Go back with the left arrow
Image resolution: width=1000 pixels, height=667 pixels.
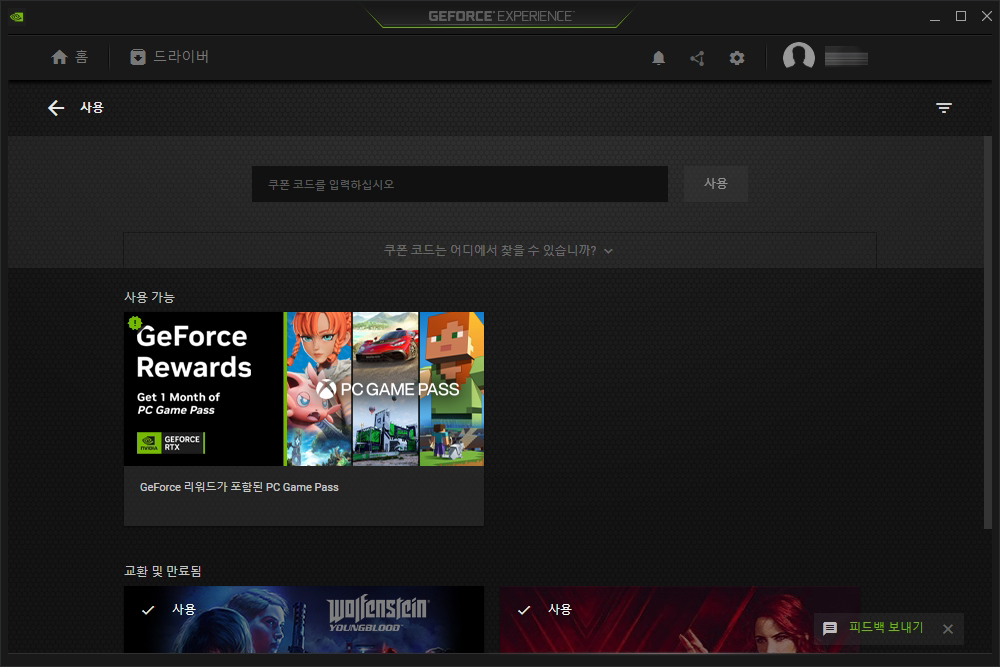point(56,108)
